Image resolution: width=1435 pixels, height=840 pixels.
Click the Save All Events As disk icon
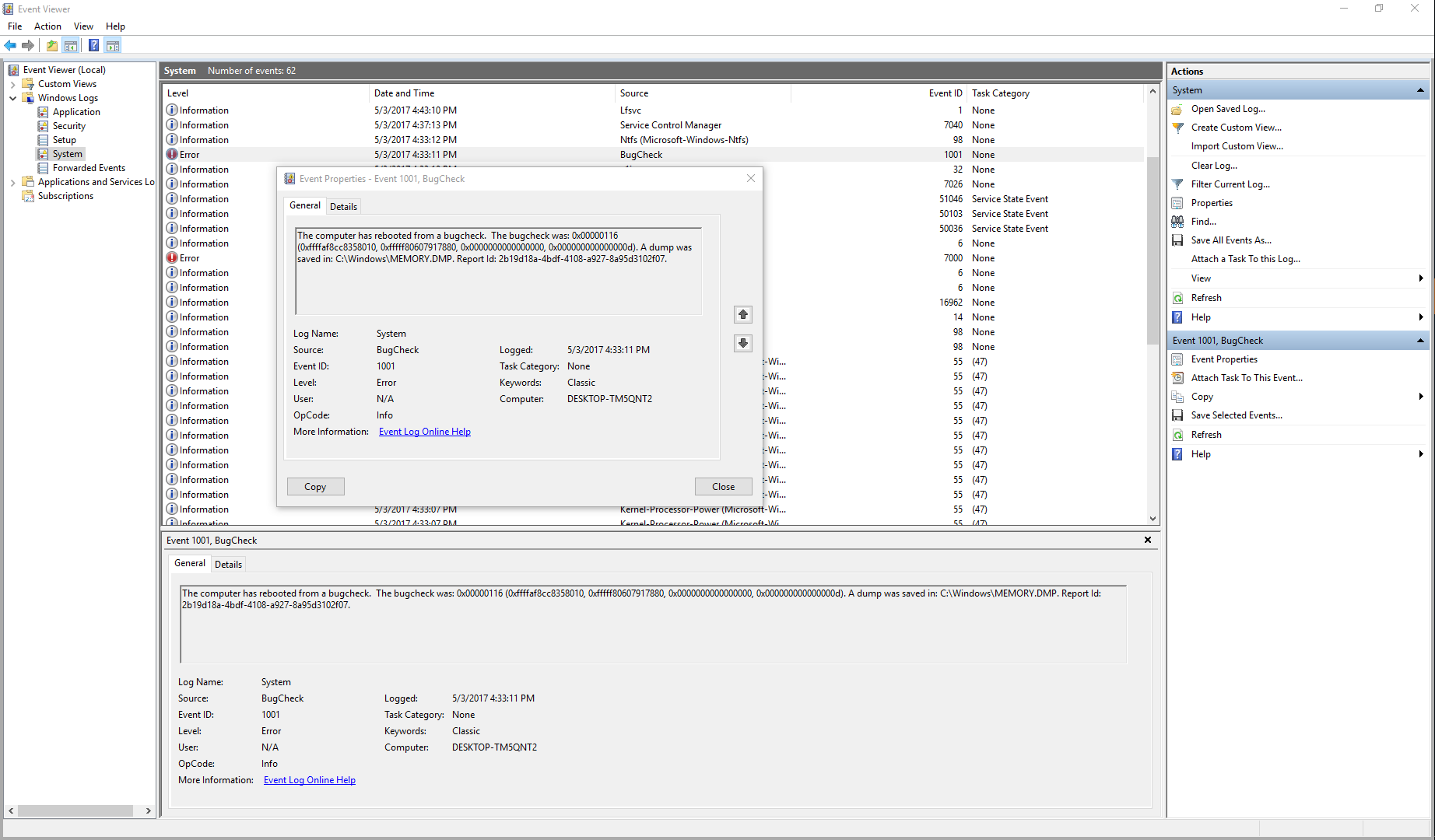(x=1177, y=240)
